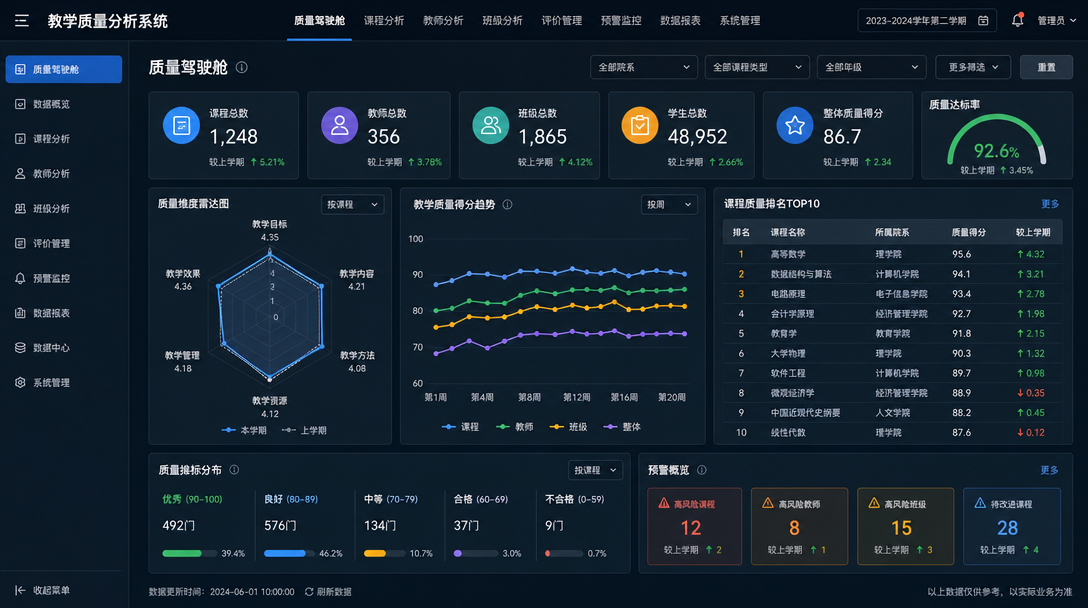Click the 整体质量得分 star icon
Screen dimensions: 1088x608
[794, 126]
